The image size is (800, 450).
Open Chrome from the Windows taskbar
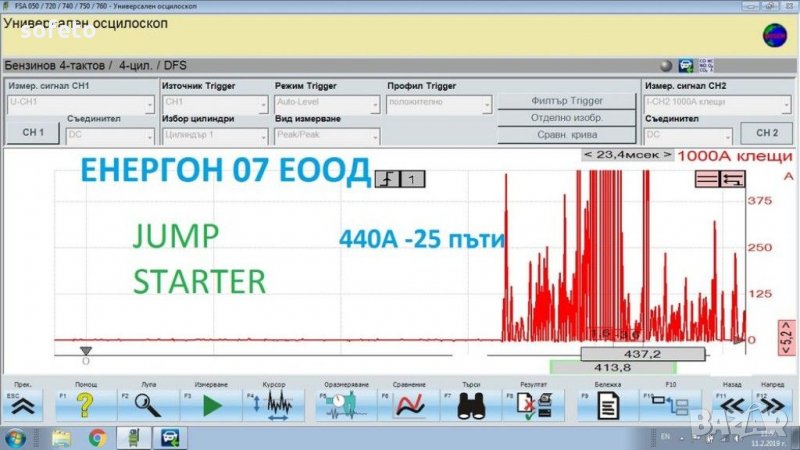[97, 437]
